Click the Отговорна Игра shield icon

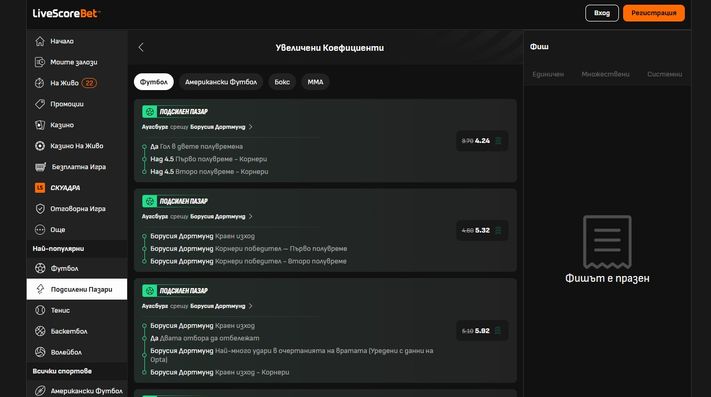pyautogui.click(x=40, y=208)
